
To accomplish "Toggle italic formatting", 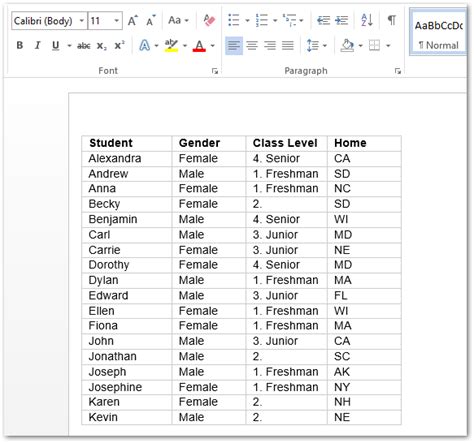I will pyautogui.click(x=37, y=45).
